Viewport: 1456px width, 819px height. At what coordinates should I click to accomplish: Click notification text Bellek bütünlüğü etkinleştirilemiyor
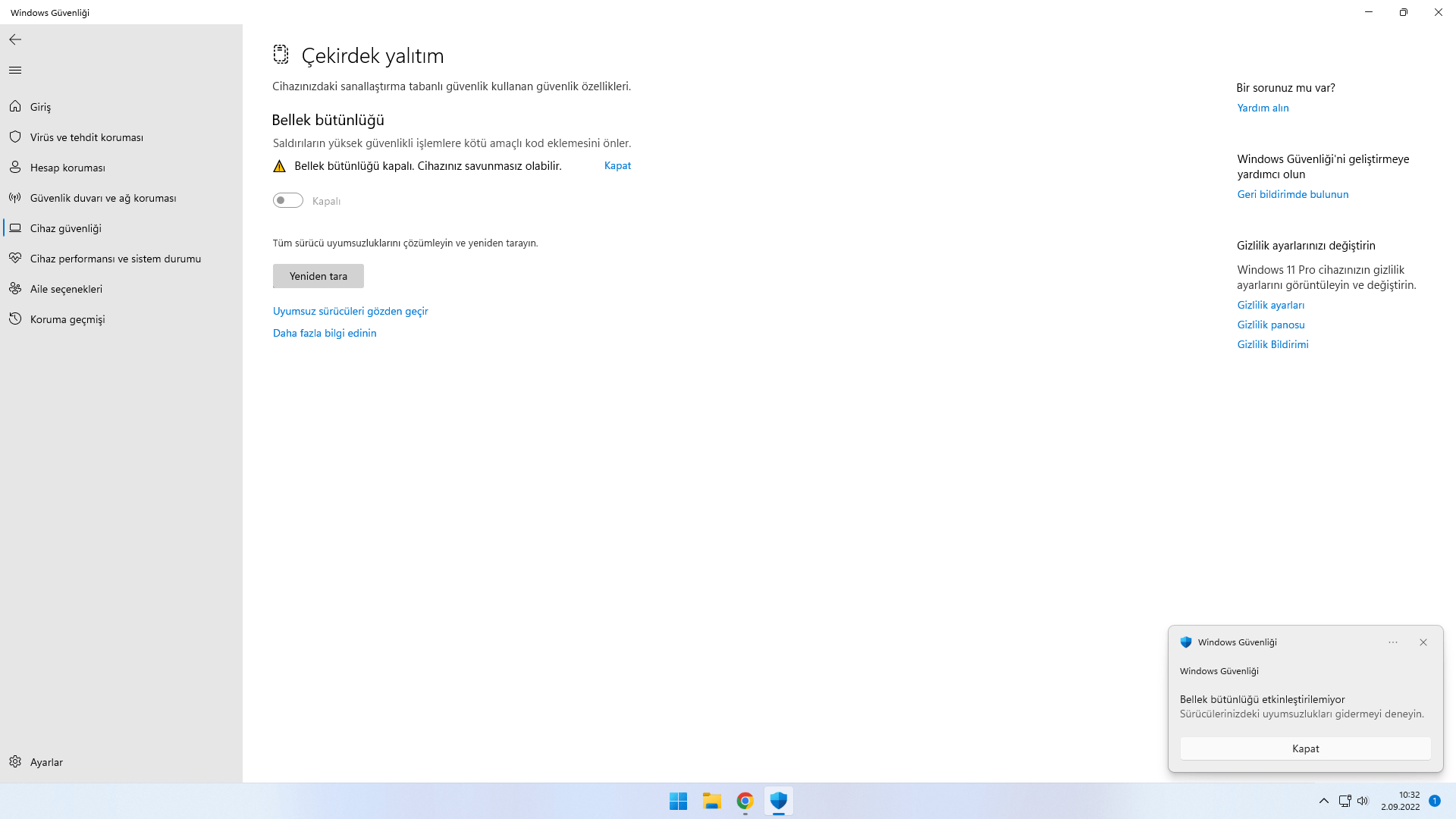tap(1262, 699)
